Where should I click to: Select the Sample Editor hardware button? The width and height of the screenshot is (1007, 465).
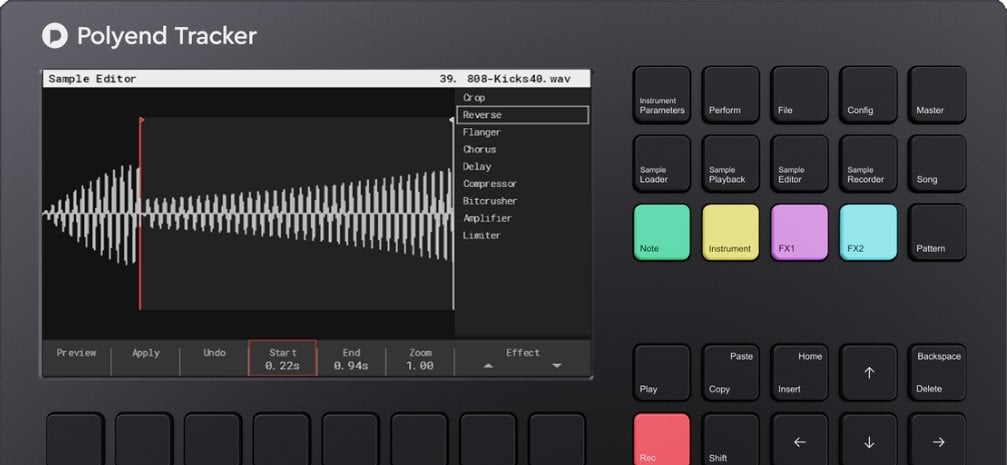click(x=799, y=164)
